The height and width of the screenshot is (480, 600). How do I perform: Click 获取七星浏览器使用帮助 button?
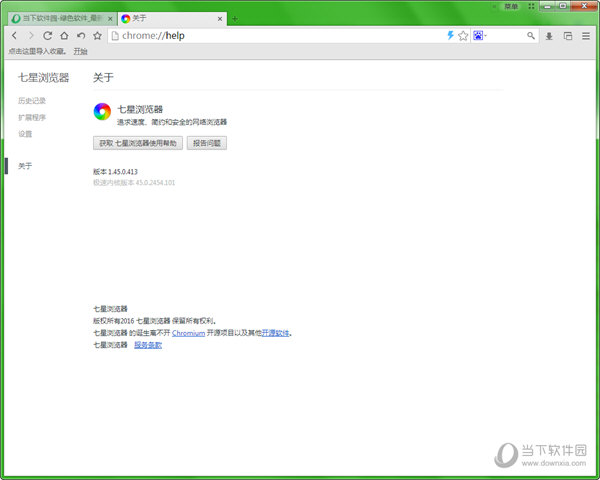(x=138, y=143)
